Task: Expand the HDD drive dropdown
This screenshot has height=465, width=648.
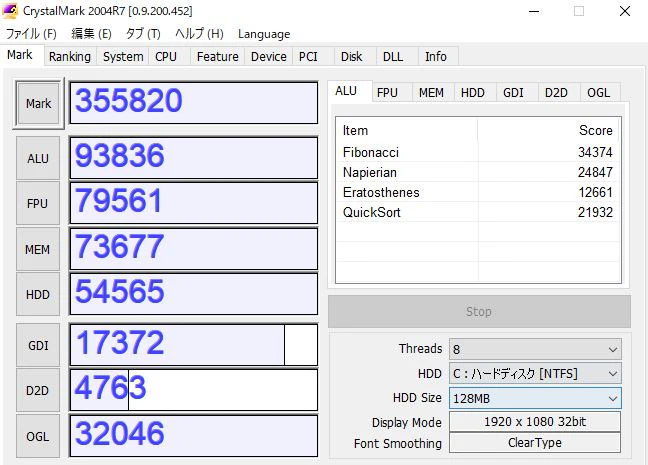Action: coord(535,374)
